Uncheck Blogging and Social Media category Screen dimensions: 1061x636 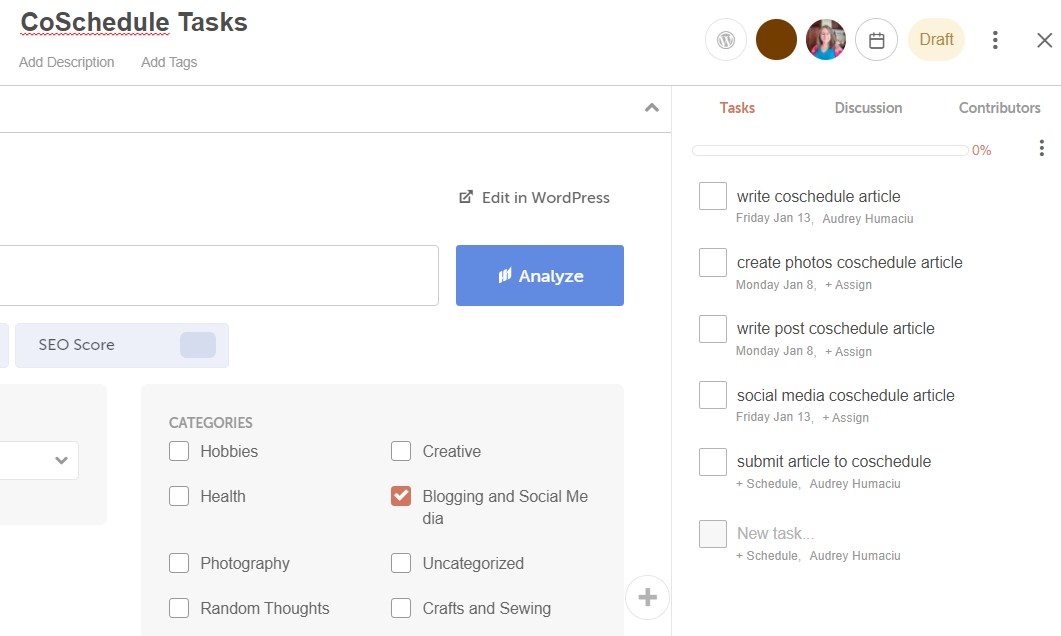(401, 497)
